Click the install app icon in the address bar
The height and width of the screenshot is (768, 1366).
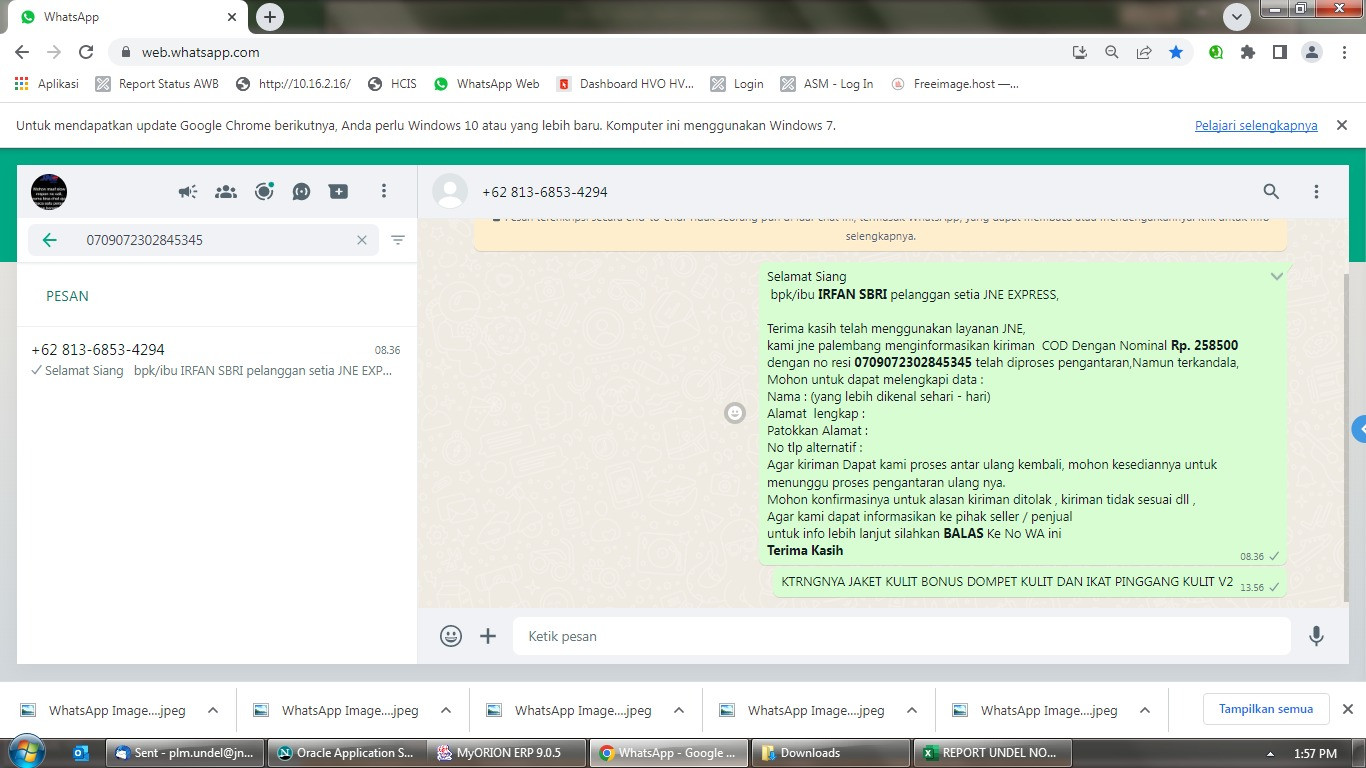click(1079, 52)
